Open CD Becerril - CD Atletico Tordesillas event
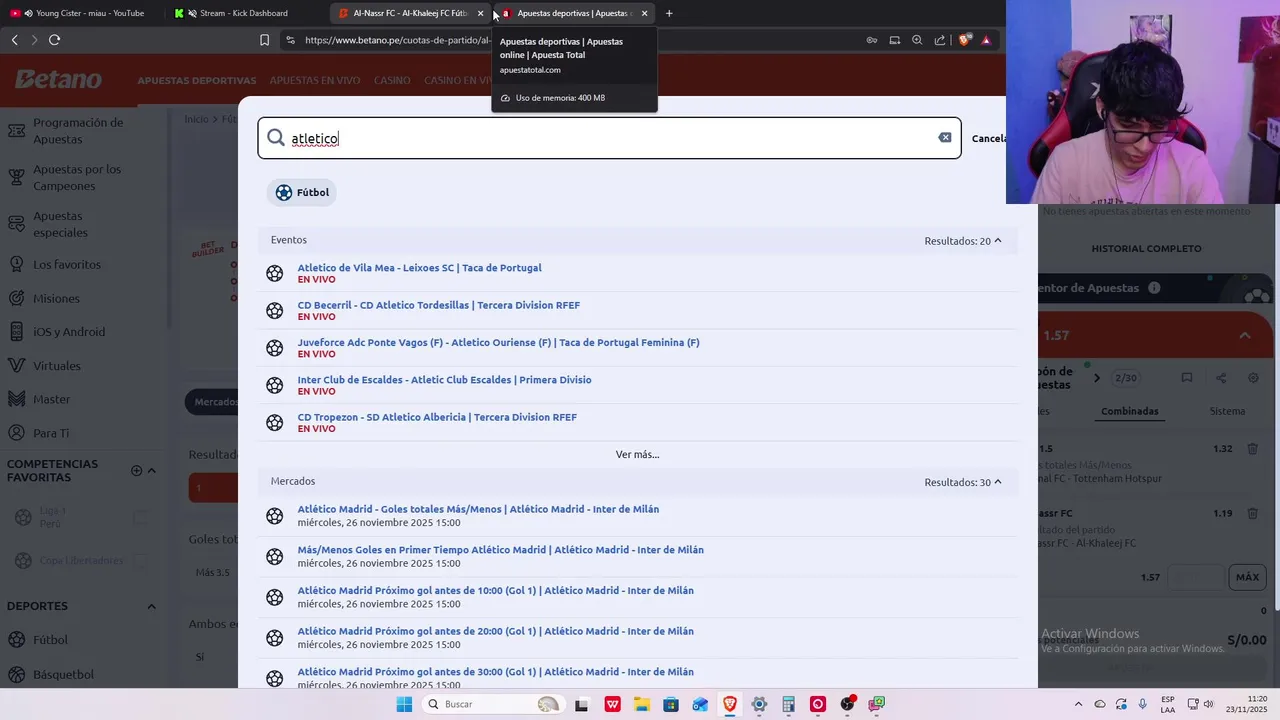The height and width of the screenshot is (720, 1280). click(438, 305)
